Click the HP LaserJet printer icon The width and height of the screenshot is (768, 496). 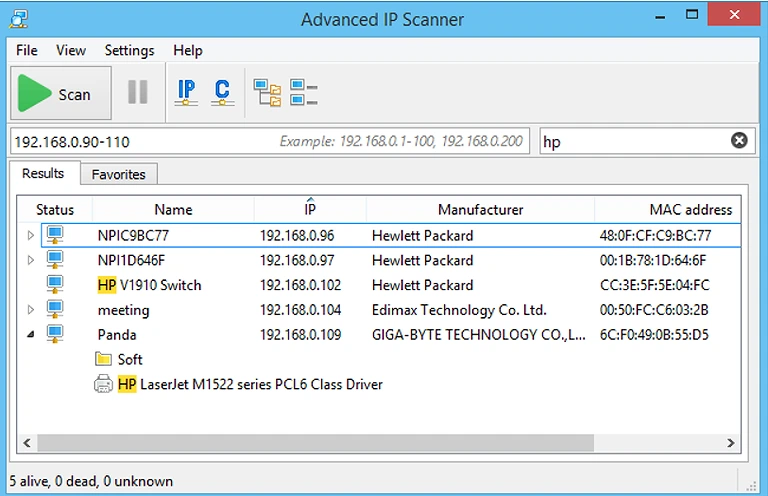pyautogui.click(x=103, y=384)
